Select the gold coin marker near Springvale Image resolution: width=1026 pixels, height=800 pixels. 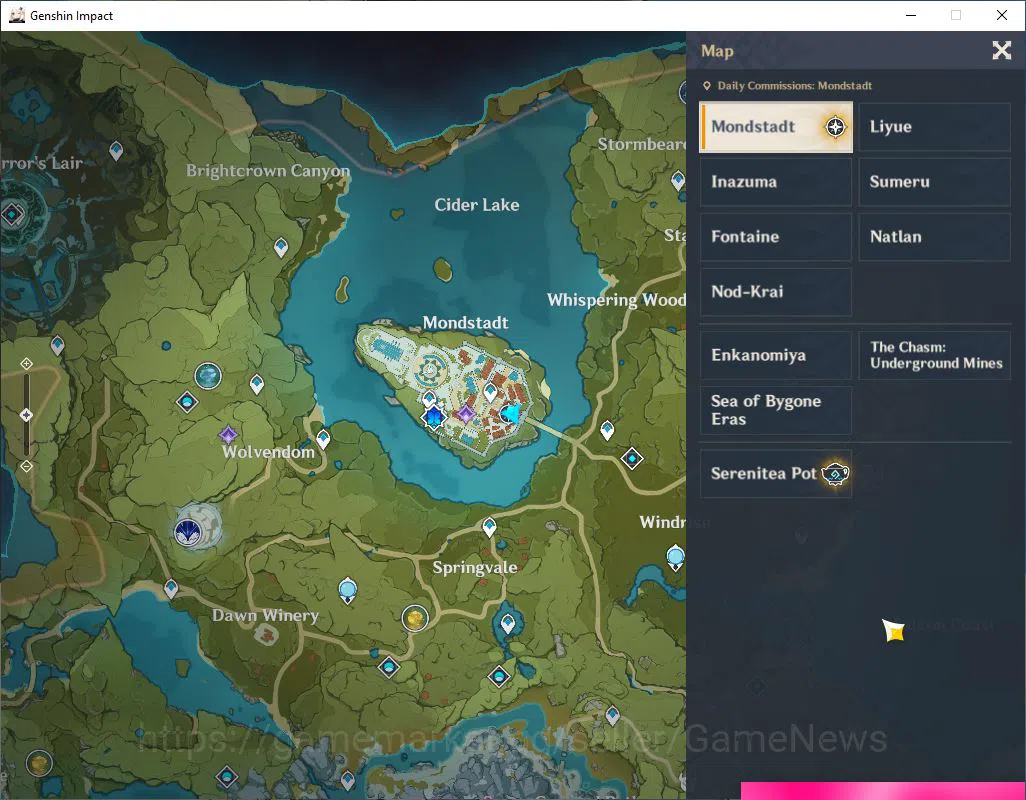point(415,618)
